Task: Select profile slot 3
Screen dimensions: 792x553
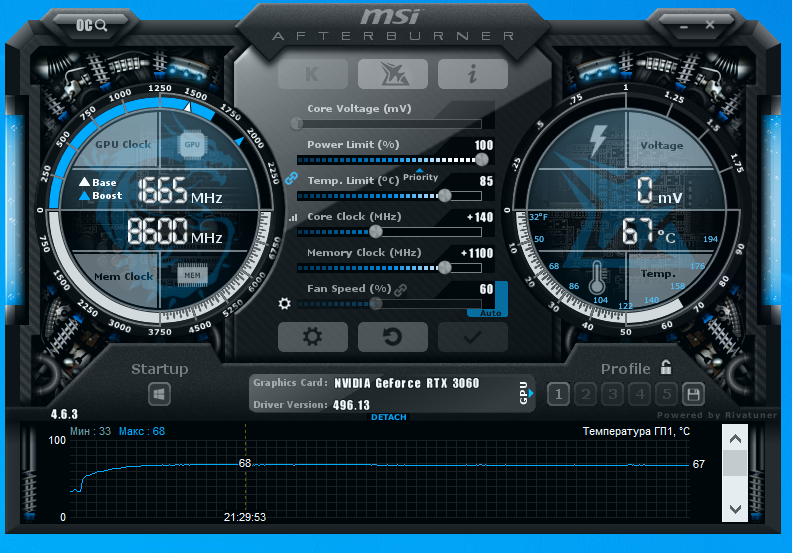Action: (612, 394)
